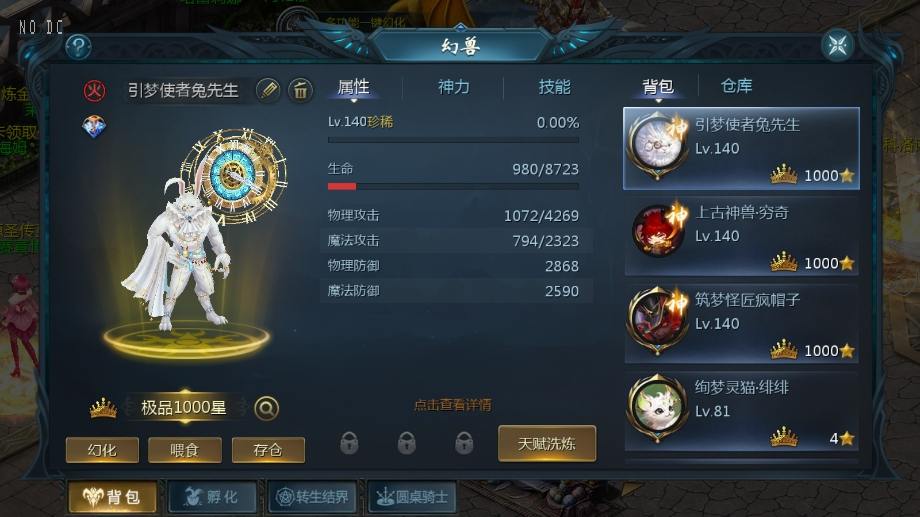The width and height of the screenshot is (920, 517).
Task: Click the middle locked talent slot
Action: (407, 443)
